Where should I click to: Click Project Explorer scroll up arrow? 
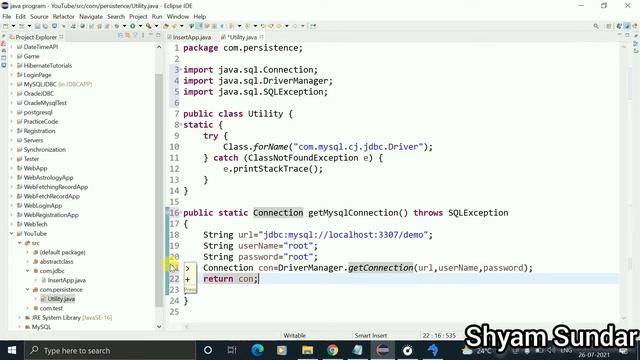[159, 47]
